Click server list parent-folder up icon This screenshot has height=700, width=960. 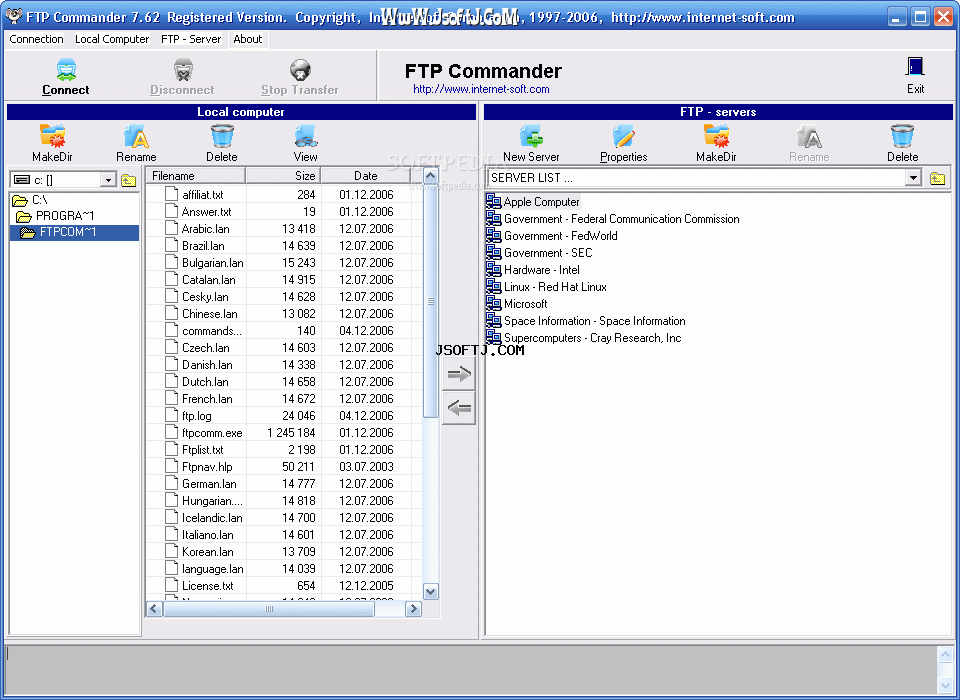(x=937, y=178)
